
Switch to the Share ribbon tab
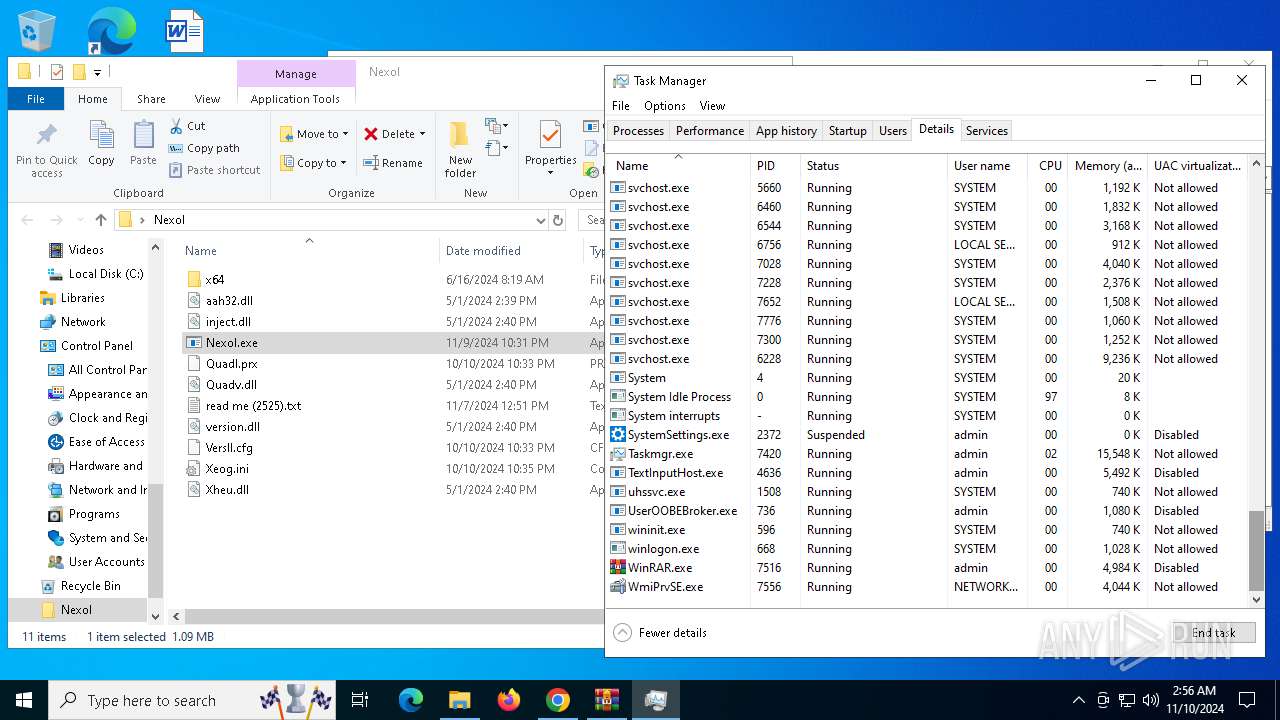tap(151, 99)
